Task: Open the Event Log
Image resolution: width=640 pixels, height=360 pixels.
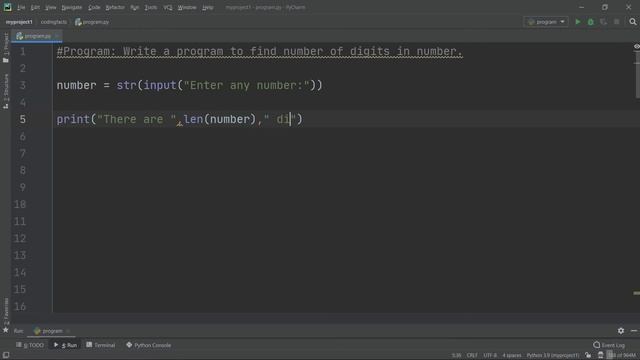Action: (x=609, y=345)
